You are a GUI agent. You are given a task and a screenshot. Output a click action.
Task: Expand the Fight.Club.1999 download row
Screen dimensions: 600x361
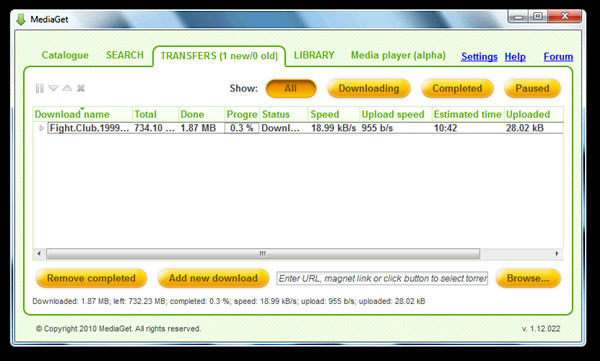click(x=41, y=128)
